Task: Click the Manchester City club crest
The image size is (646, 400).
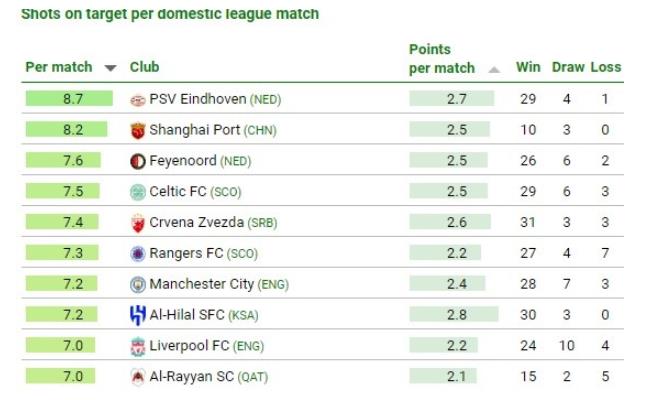Action: pyautogui.click(x=138, y=285)
